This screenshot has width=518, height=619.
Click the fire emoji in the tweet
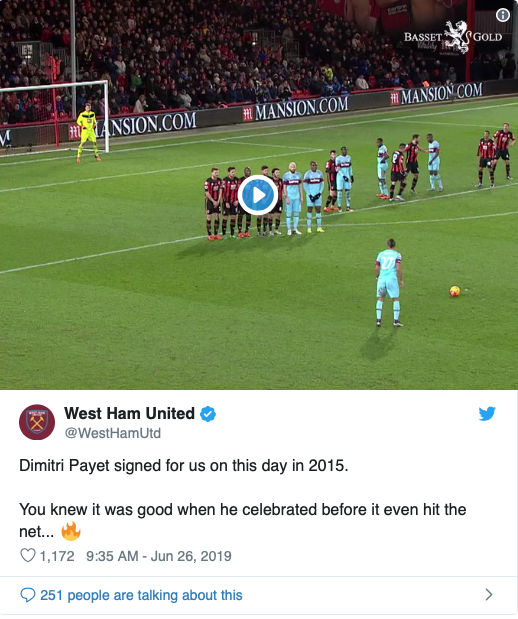[71, 531]
